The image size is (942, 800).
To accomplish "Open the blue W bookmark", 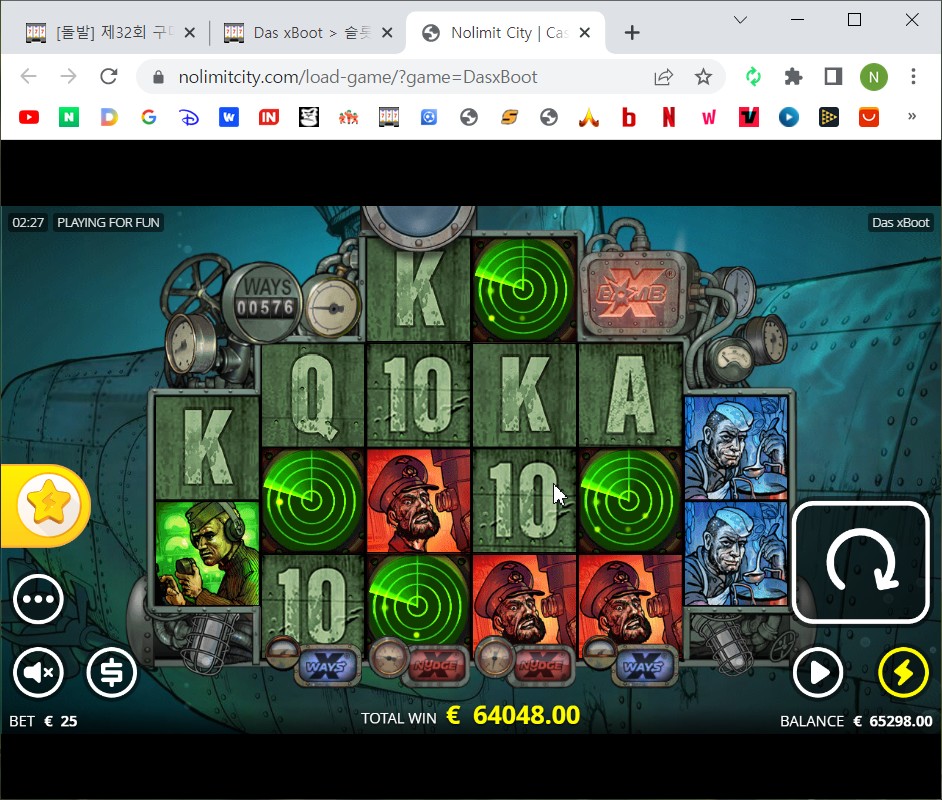I will click(229, 117).
